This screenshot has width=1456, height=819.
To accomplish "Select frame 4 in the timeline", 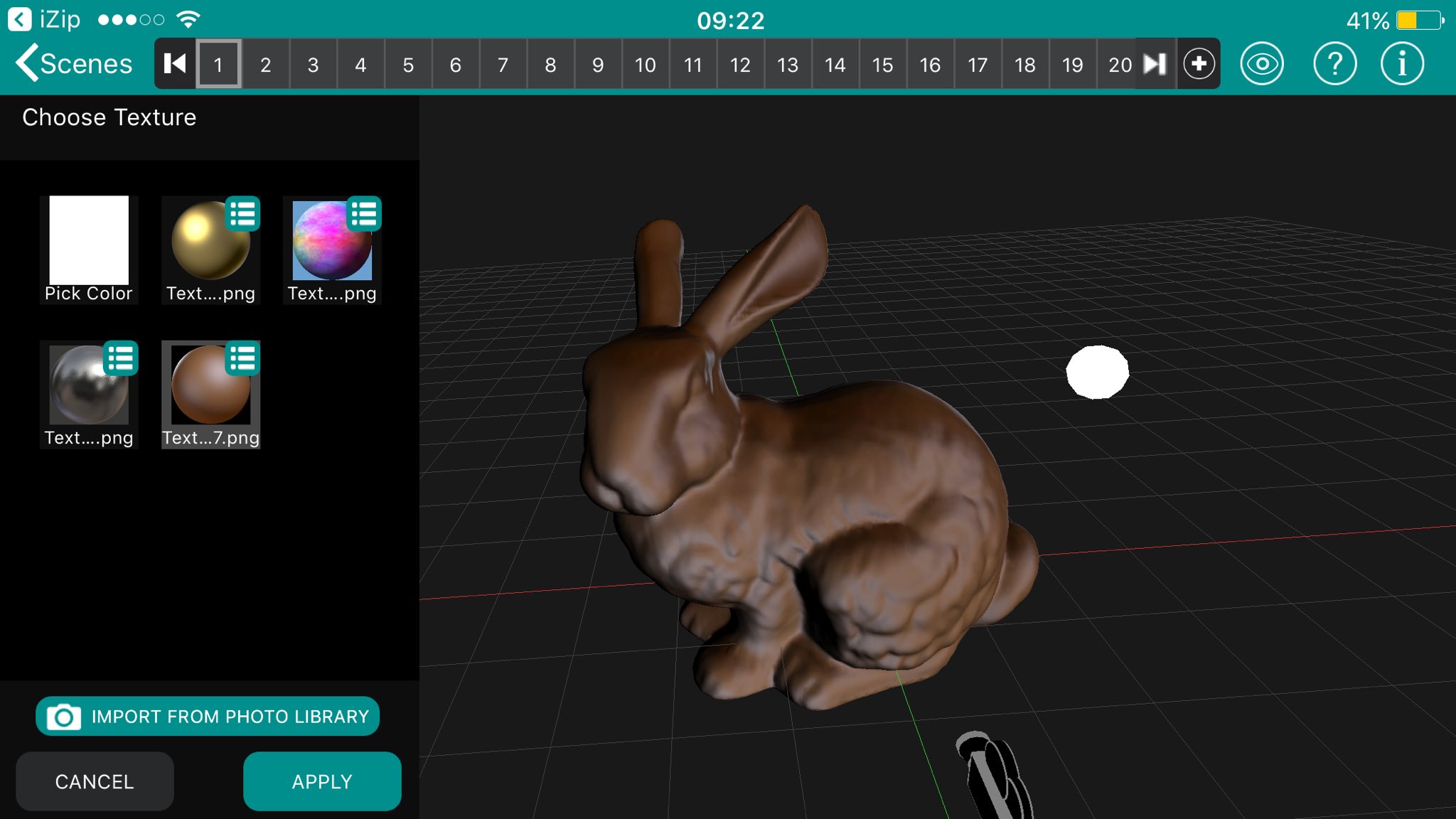I will click(x=360, y=64).
